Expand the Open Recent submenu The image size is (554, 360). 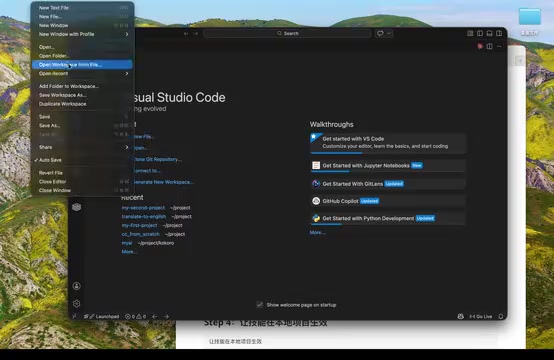pyautogui.click(x=82, y=73)
